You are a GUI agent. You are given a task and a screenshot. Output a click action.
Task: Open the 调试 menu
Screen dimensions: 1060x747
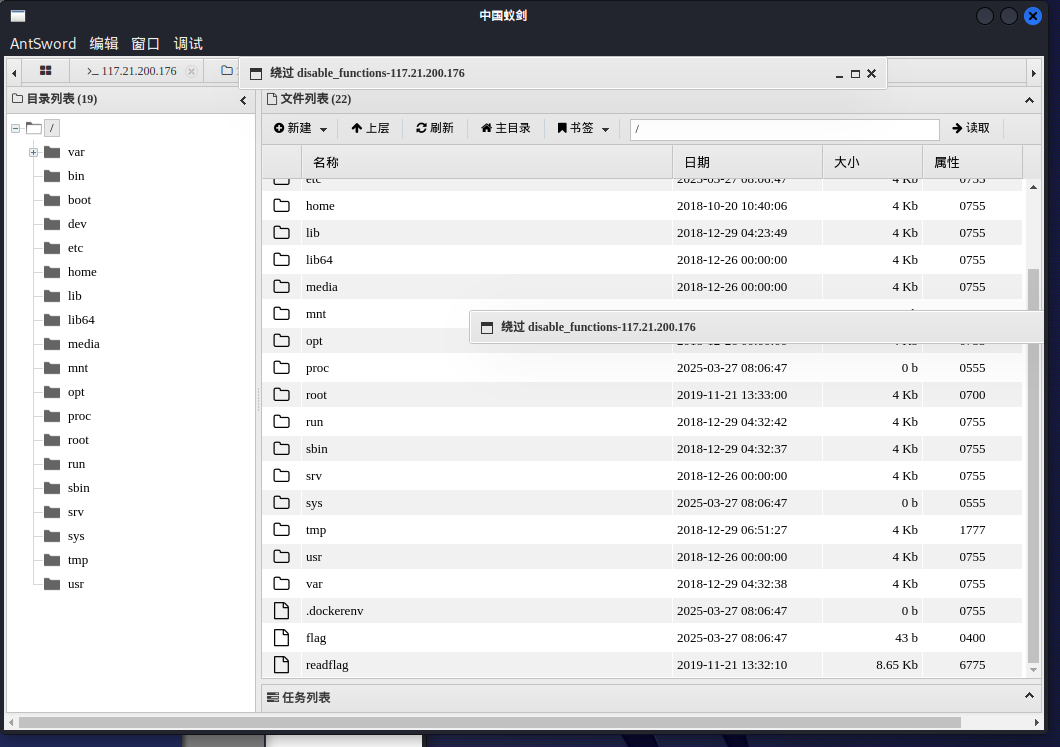click(188, 44)
